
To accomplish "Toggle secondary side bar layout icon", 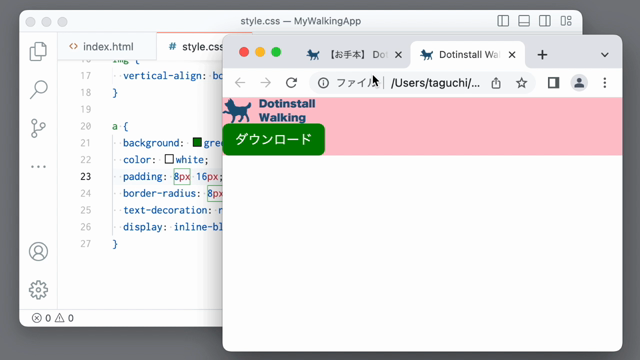I will pos(544,21).
